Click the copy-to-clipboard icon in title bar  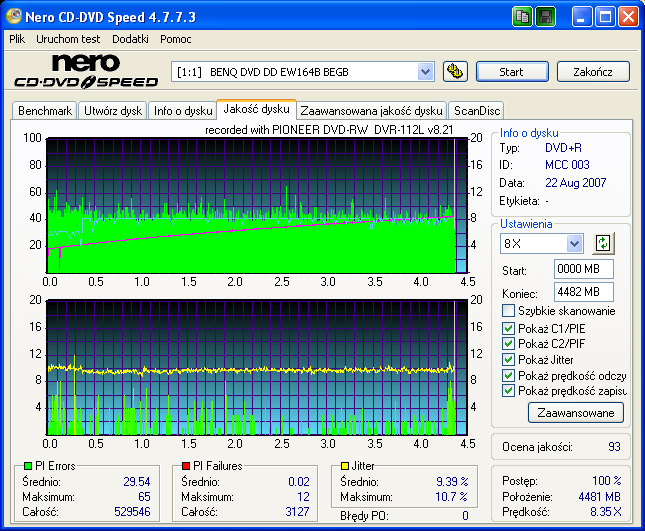coord(523,17)
